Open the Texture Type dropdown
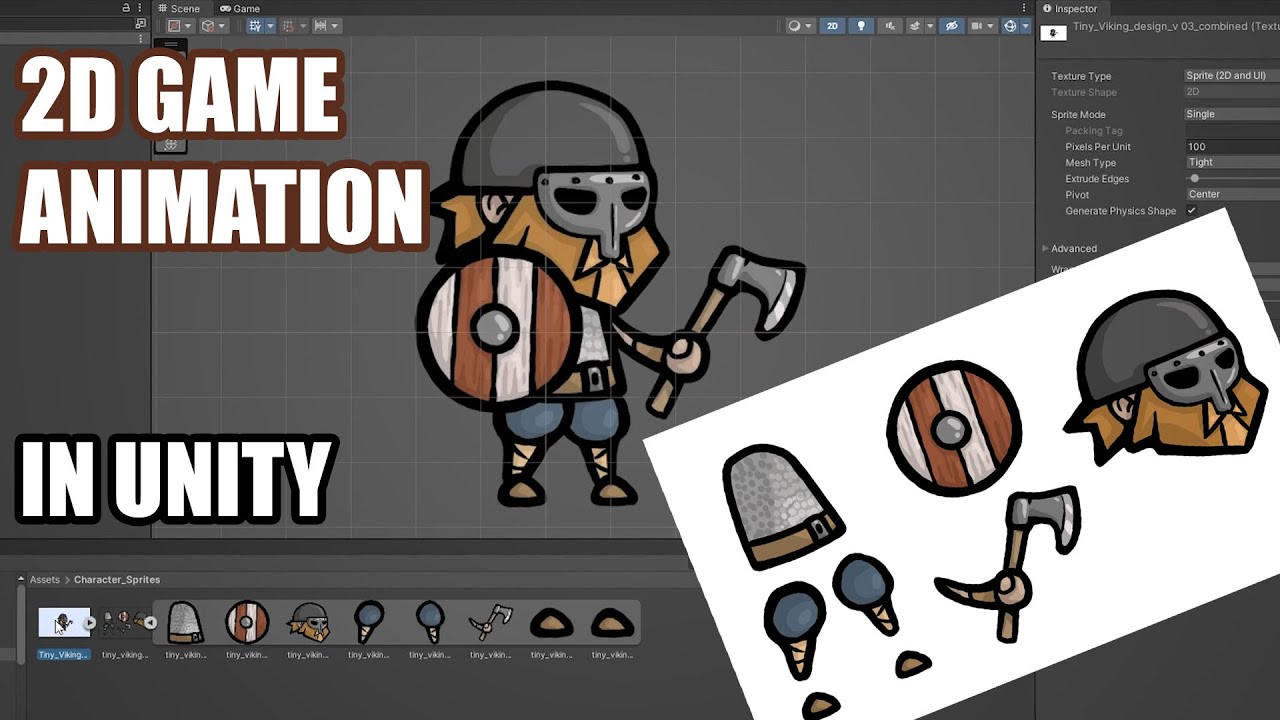Image resolution: width=1280 pixels, height=720 pixels. 1232,75
